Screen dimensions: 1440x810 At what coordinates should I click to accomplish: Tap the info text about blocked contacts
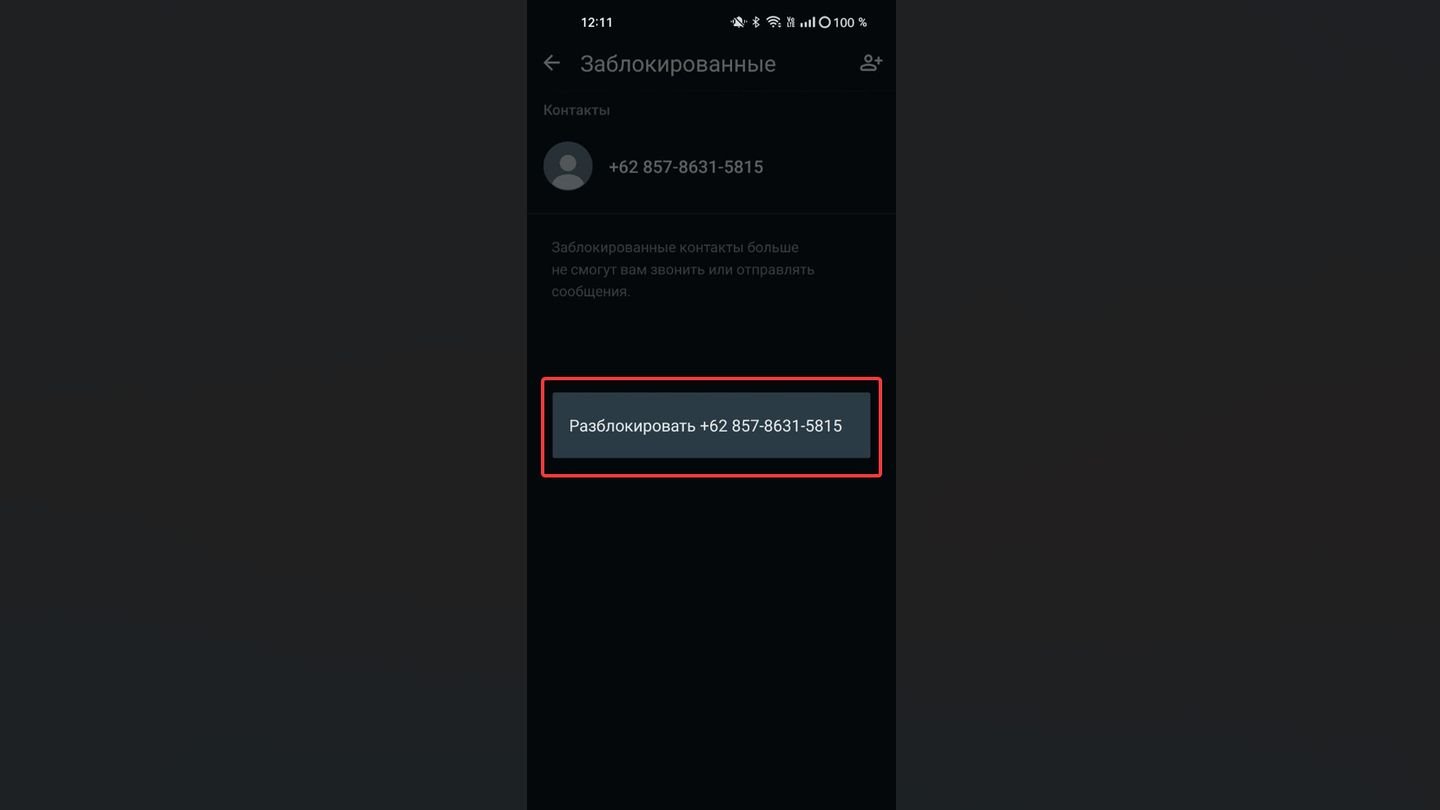683,269
